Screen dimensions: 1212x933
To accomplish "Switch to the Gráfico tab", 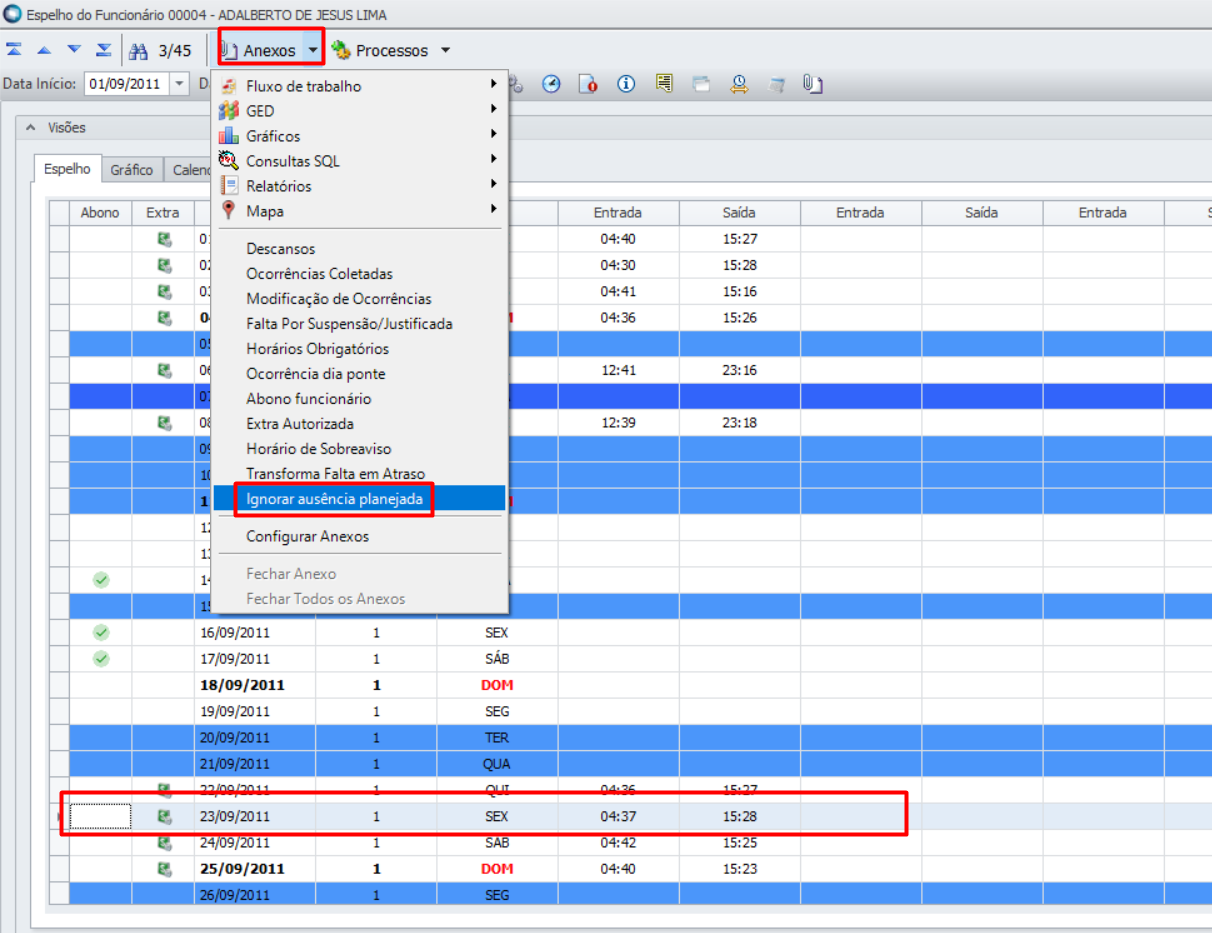I will 132,170.
